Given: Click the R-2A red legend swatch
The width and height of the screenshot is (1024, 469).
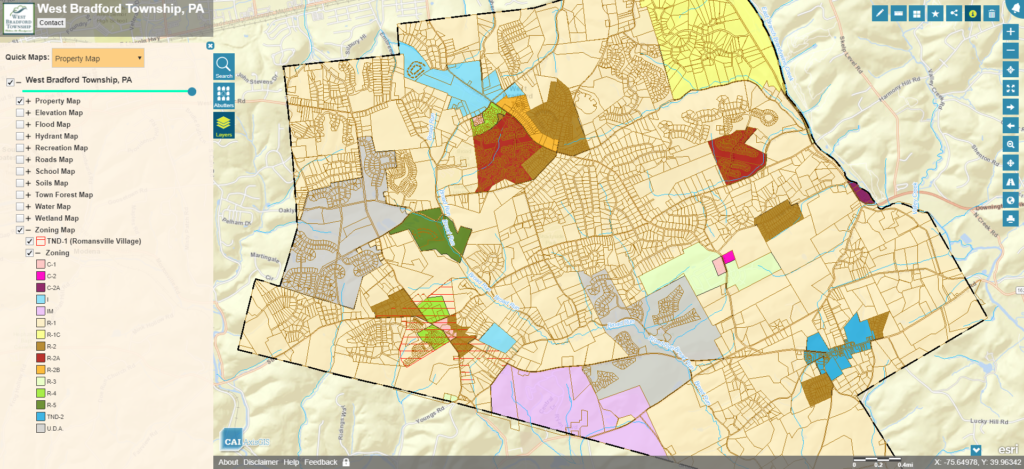Looking at the screenshot, I should click(x=40, y=358).
